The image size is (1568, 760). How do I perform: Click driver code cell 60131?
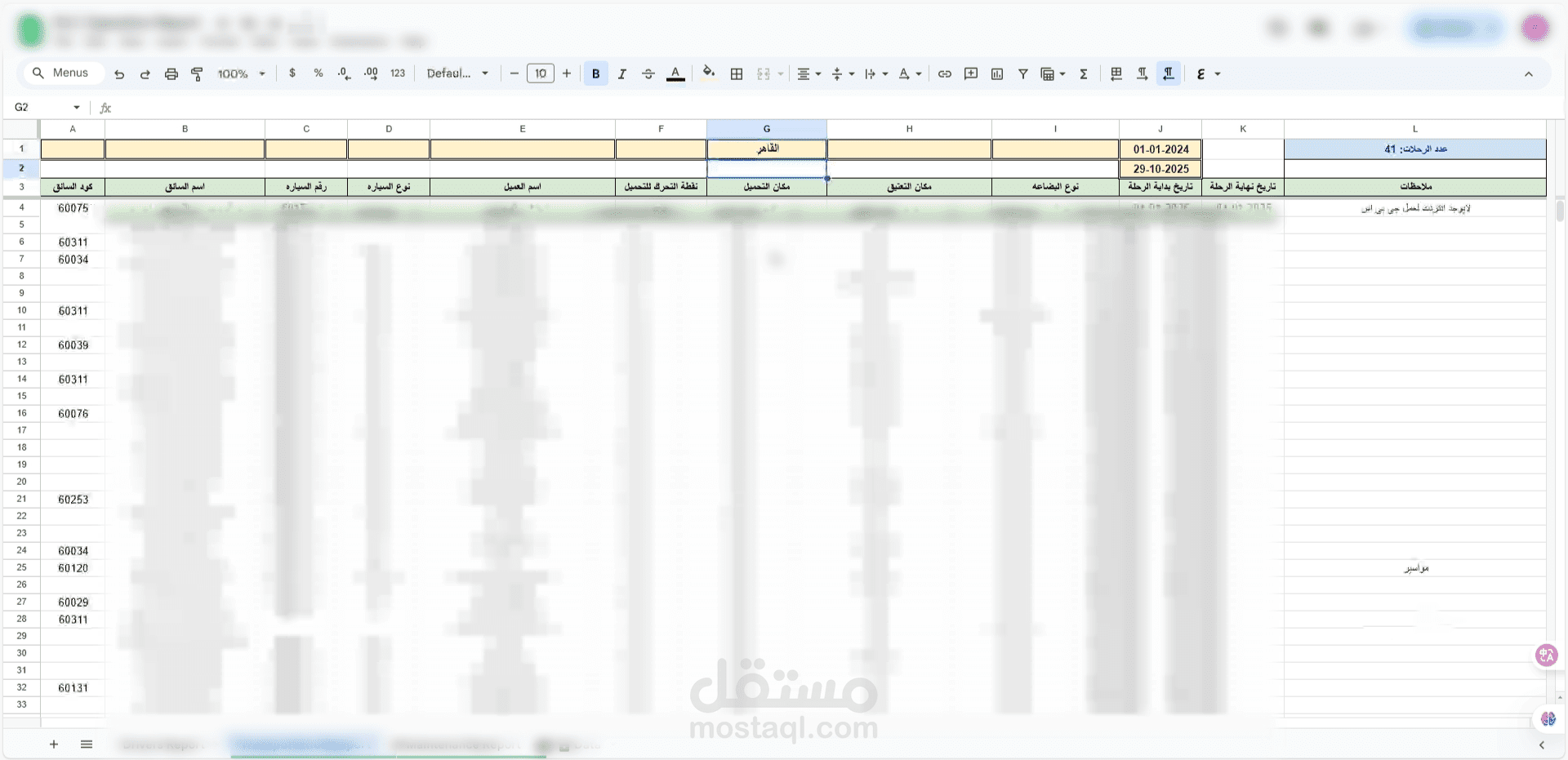point(73,688)
